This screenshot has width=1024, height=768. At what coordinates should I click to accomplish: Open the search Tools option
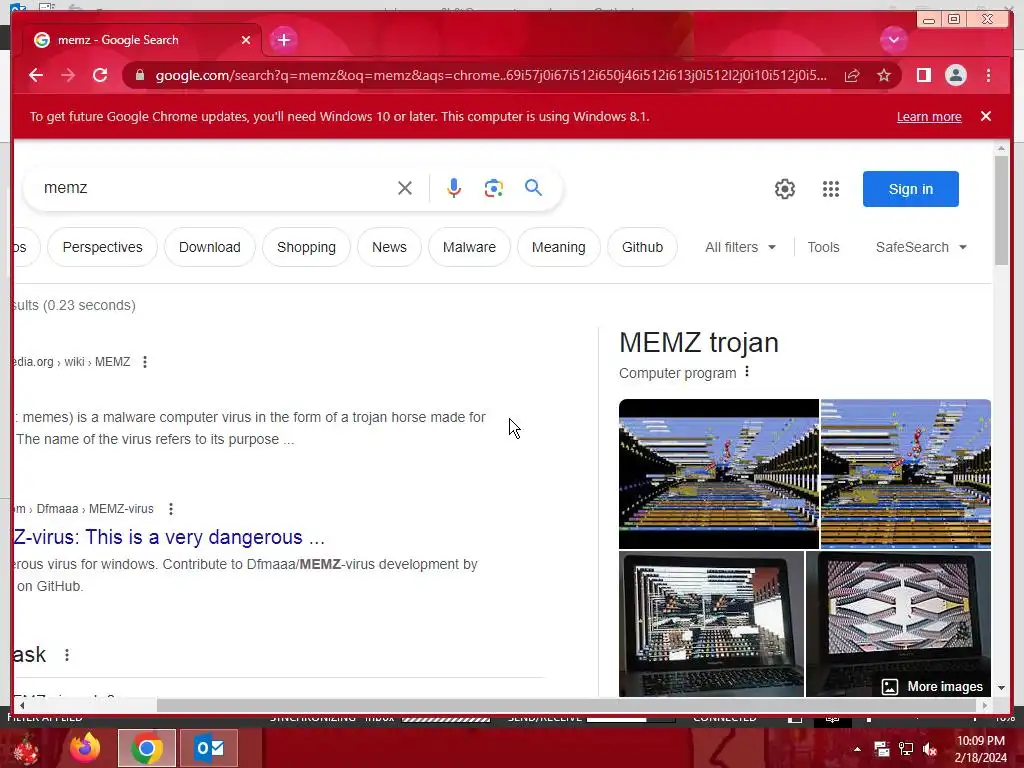point(823,247)
